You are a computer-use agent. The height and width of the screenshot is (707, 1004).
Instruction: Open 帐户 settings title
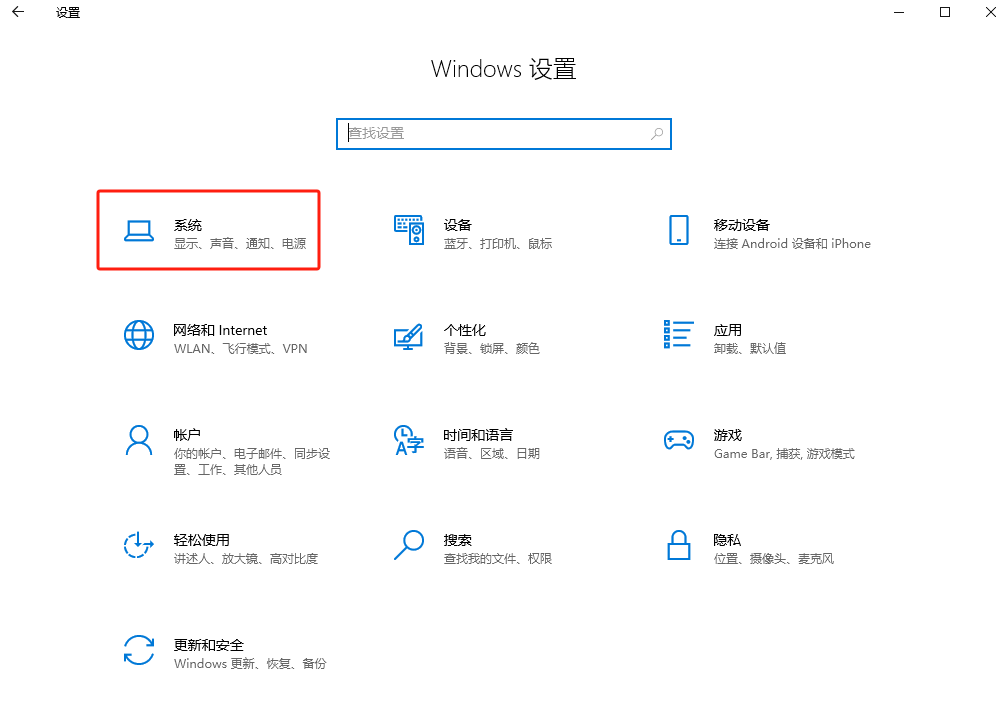pos(187,435)
